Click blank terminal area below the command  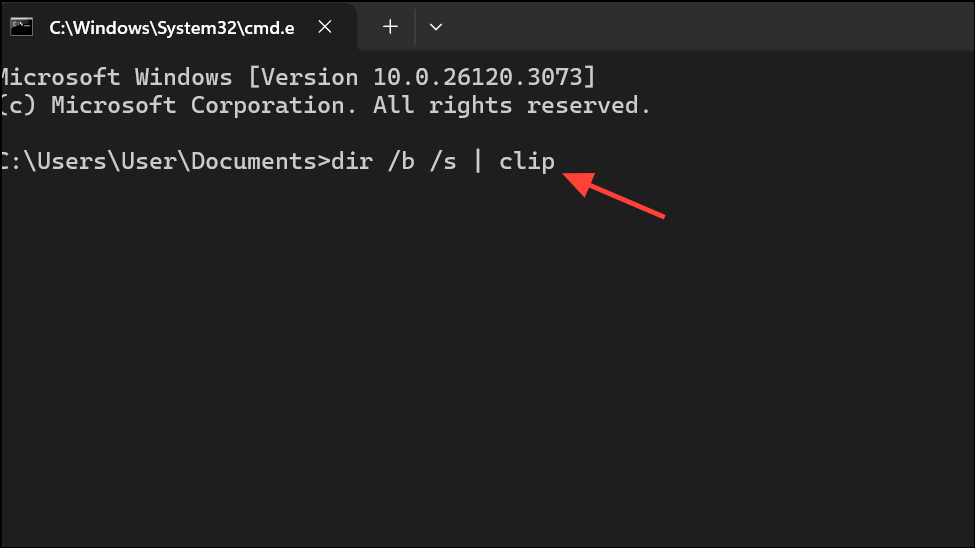click(480, 380)
